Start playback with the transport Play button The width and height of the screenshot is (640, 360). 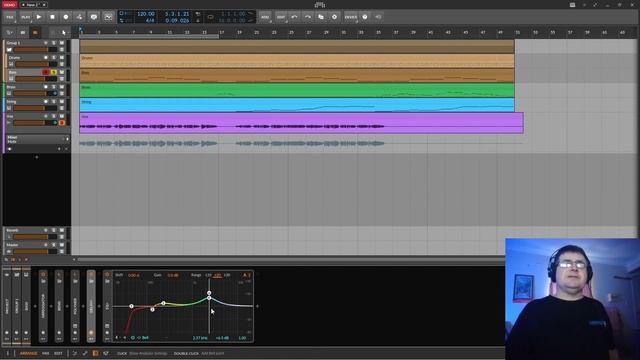tap(39, 17)
